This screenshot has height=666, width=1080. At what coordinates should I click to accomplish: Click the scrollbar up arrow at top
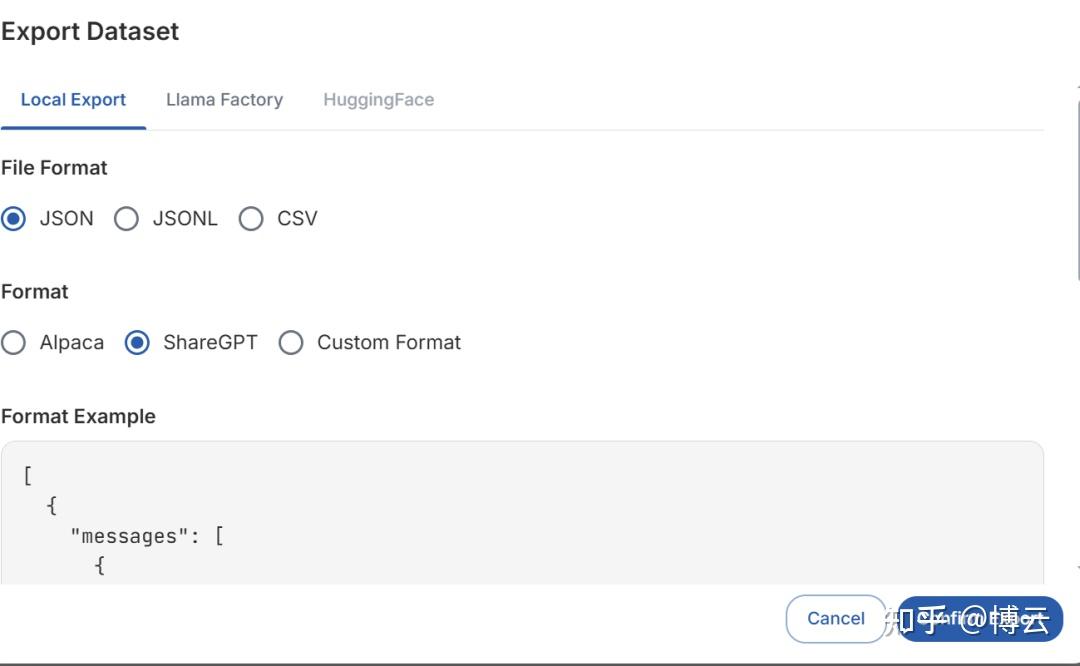[1077, 88]
